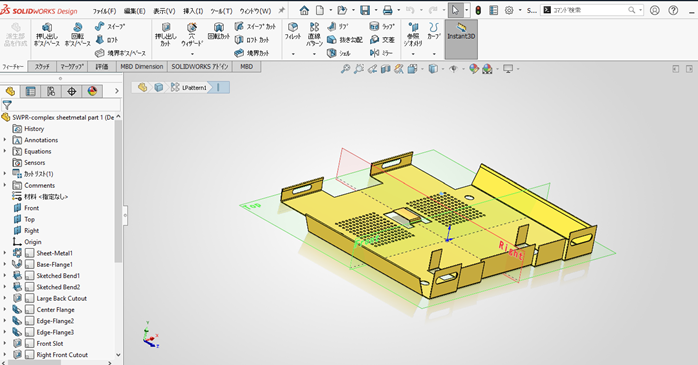Expand the Sheet-Metal1 feature node

pyautogui.click(x=5, y=253)
